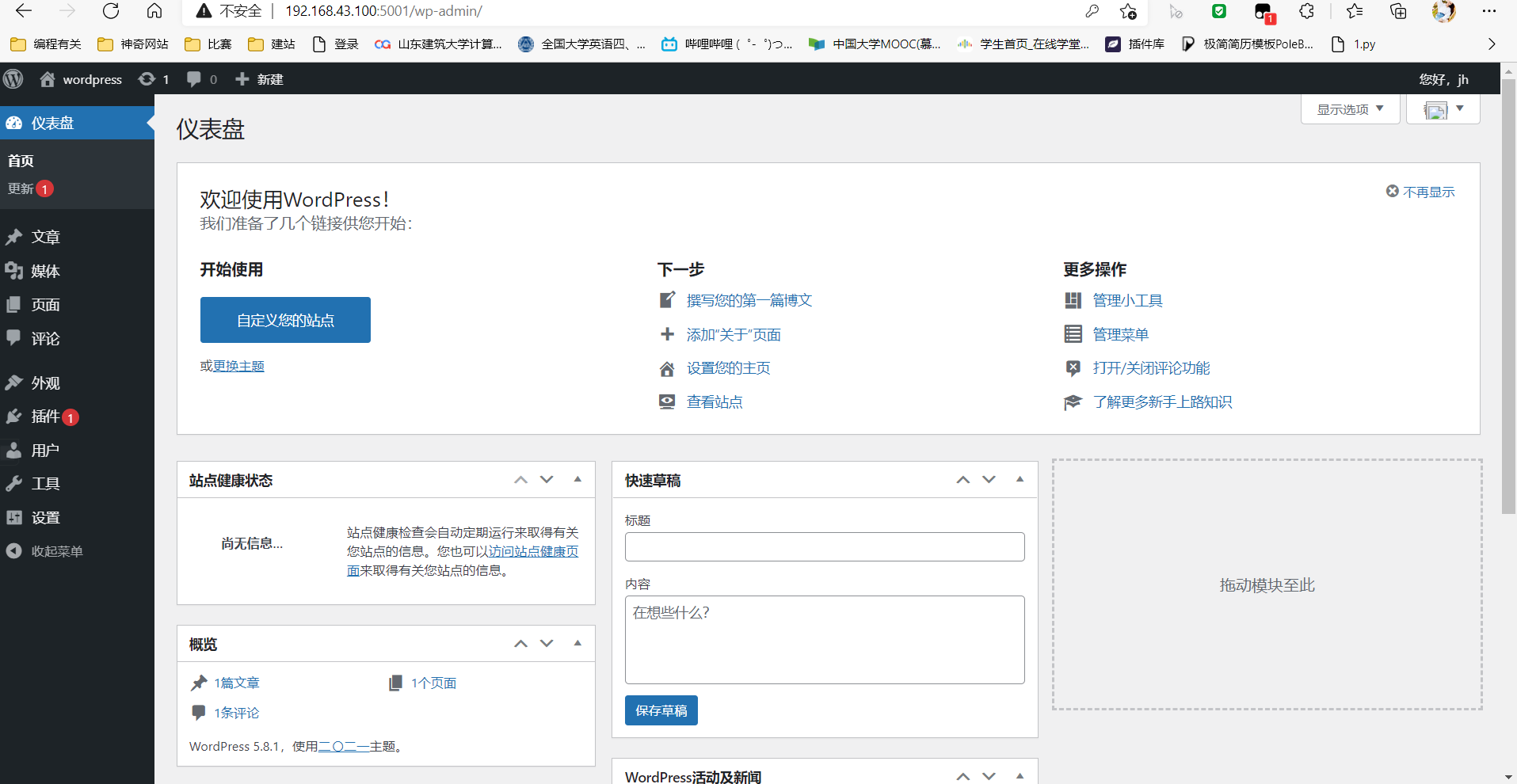Open browser extensions puzzle icon
Viewport: 1517px width, 784px height.
coord(1307,11)
